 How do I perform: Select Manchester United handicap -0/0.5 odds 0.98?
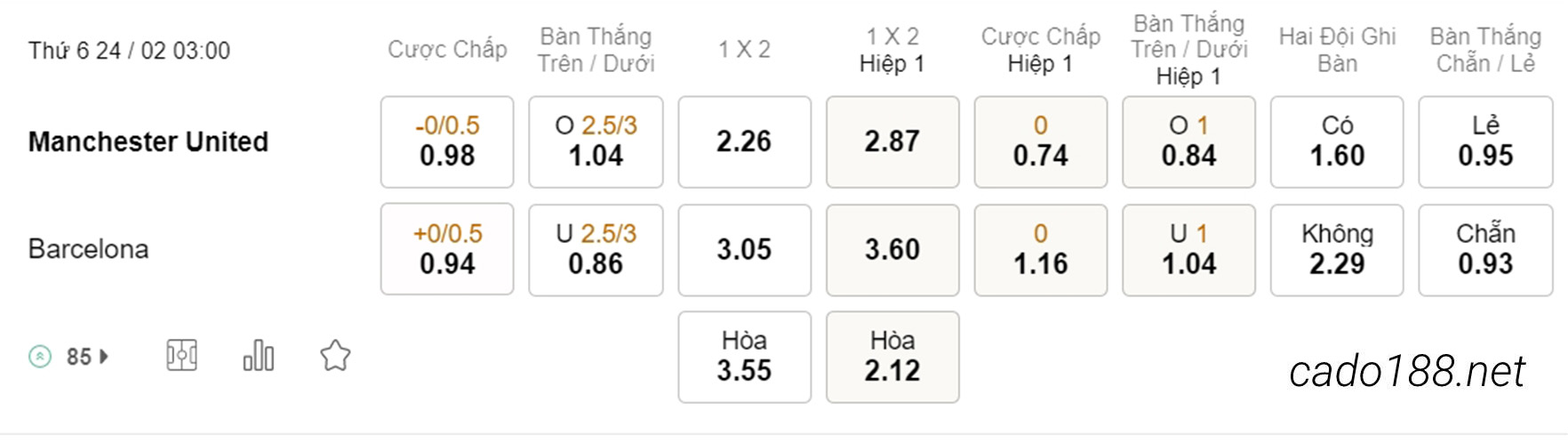pyautogui.click(x=447, y=142)
